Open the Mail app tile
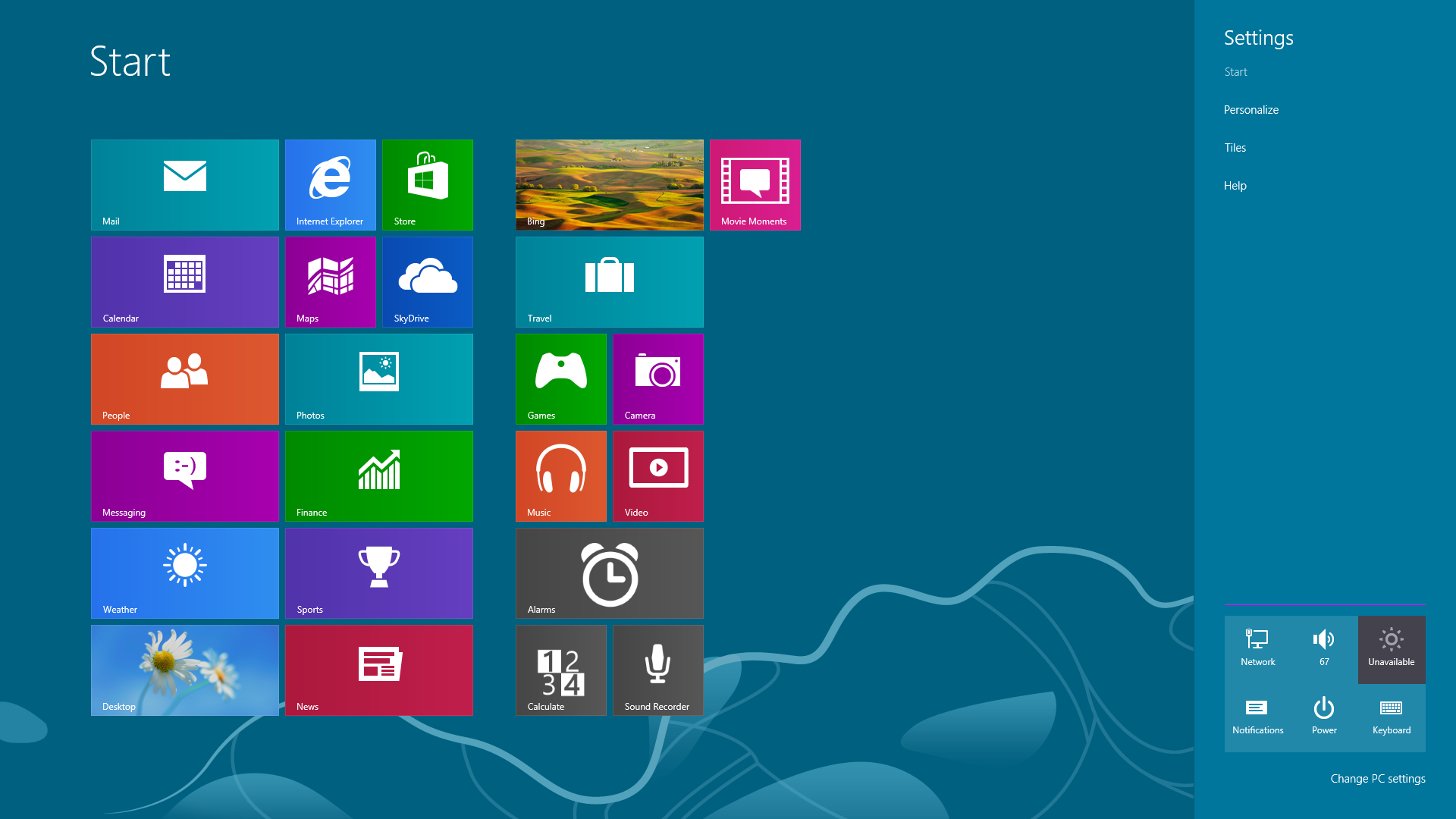Viewport: 1456px width, 819px height. [184, 184]
